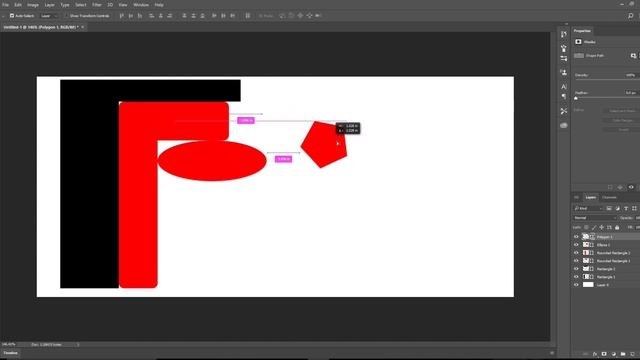Click the add layer mask icon
This screenshot has width=640, height=360.
click(x=604, y=354)
